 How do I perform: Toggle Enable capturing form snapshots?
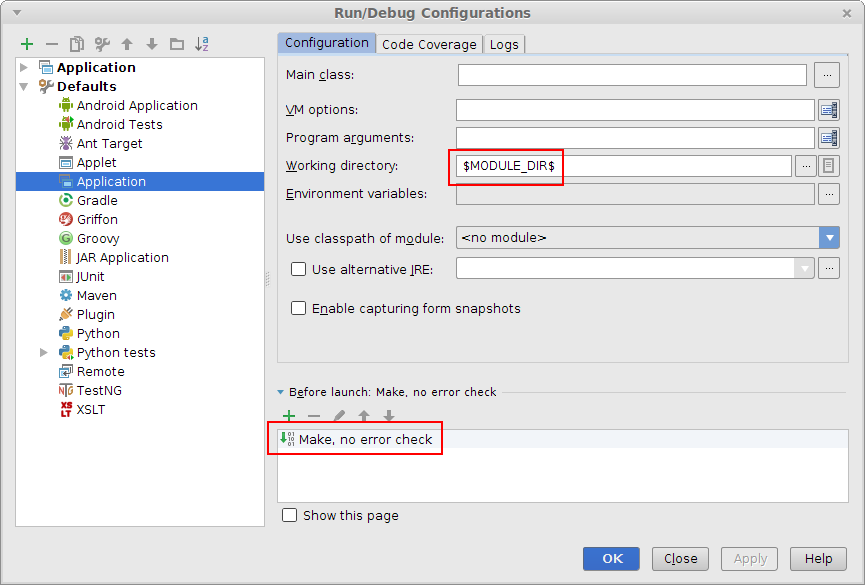click(x=298, y=309)
